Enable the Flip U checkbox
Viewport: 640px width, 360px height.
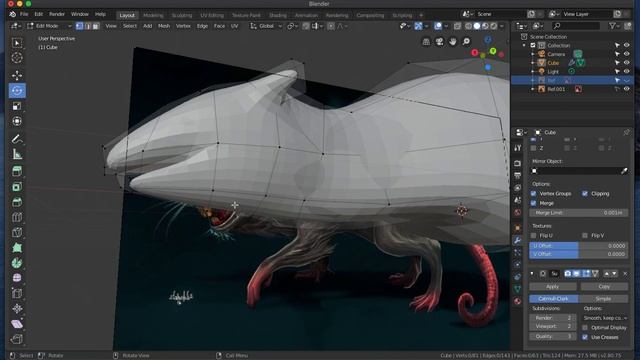[x=533, y=236]
